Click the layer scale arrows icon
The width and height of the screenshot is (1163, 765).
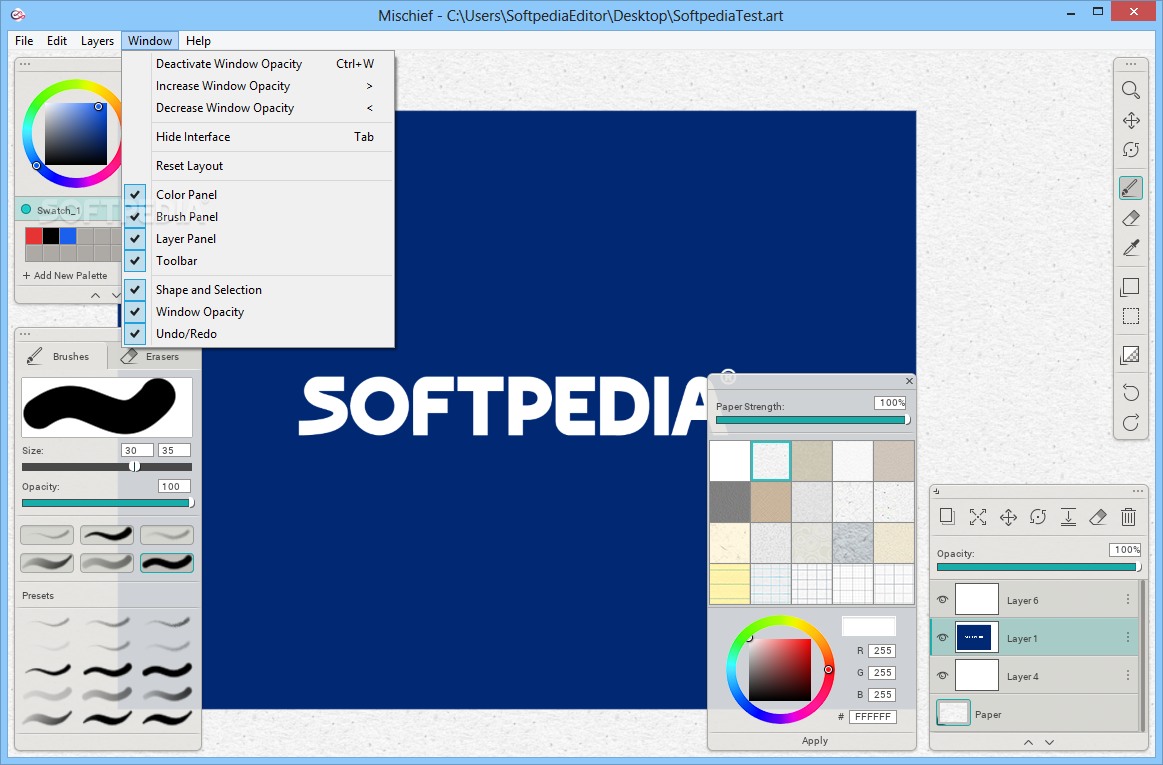click(978, 517)
